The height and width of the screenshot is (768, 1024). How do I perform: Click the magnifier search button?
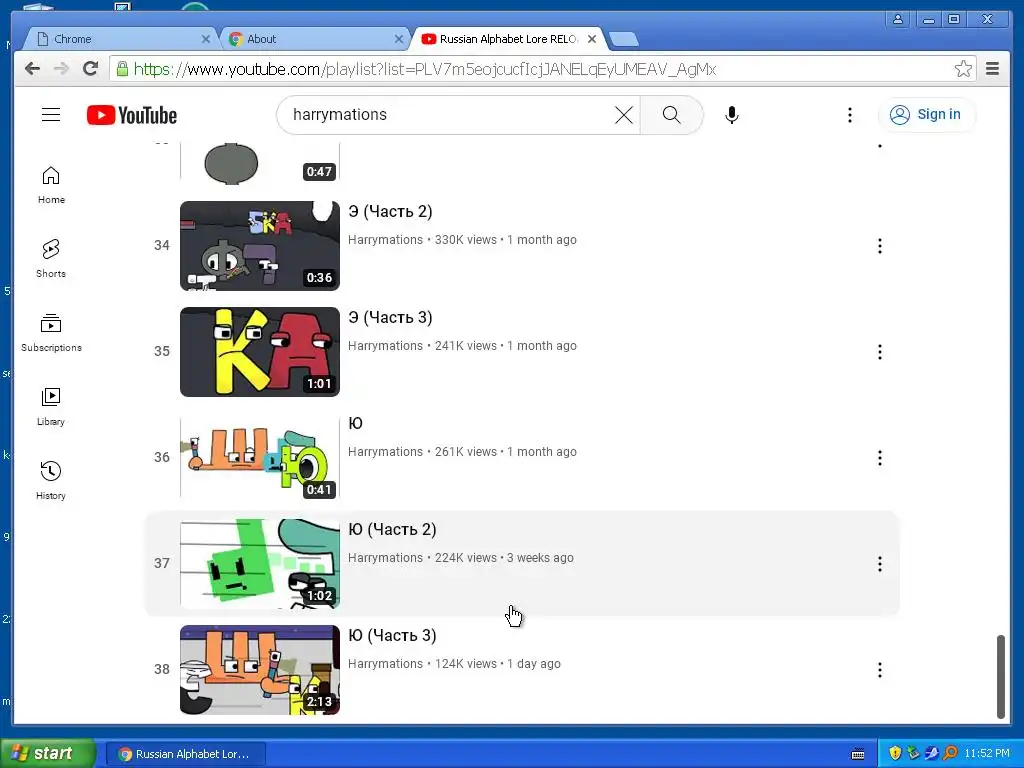coord(671,115)
